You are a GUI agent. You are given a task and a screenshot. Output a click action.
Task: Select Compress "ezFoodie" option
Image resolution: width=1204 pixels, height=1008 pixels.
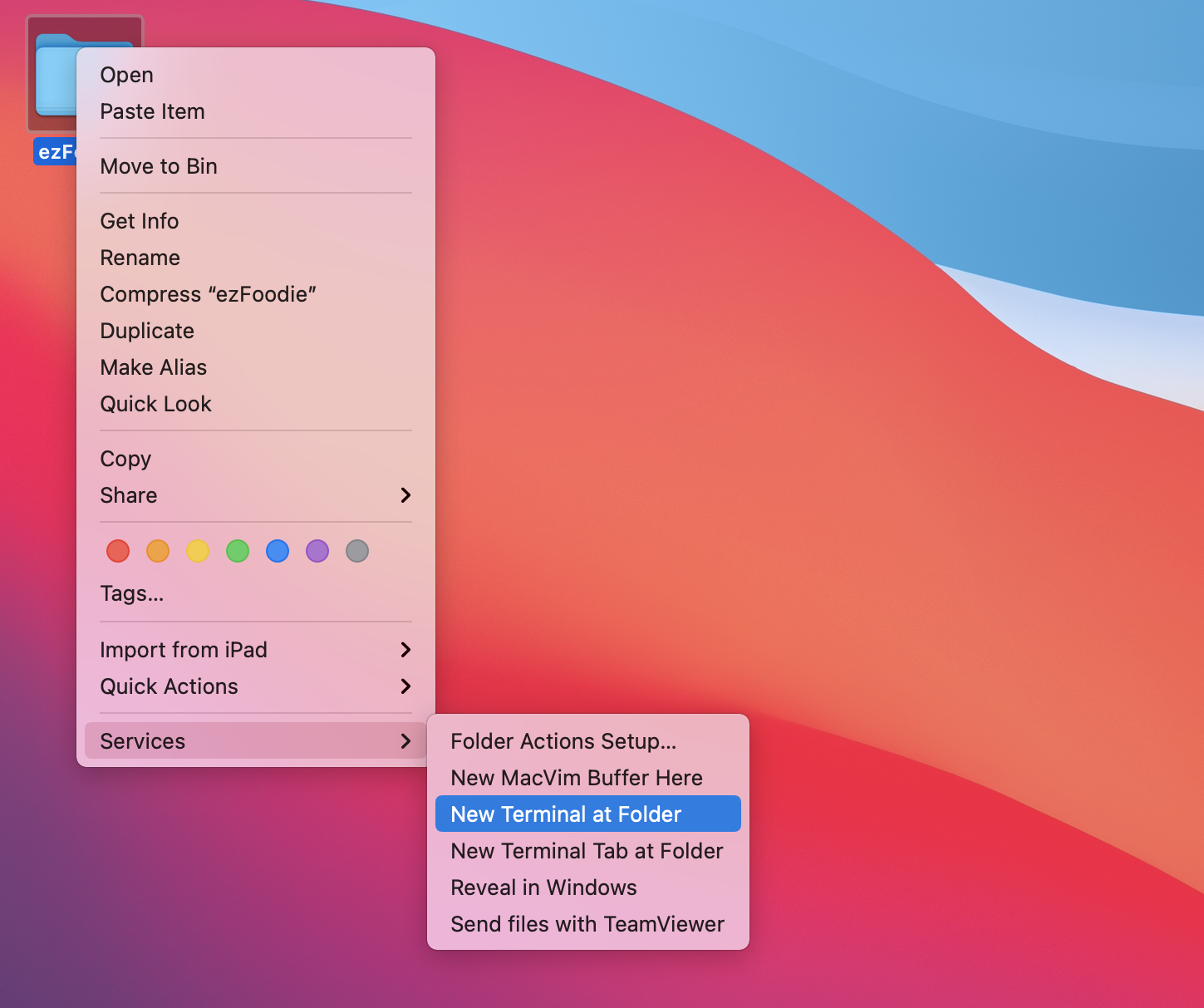pos(208,294)
